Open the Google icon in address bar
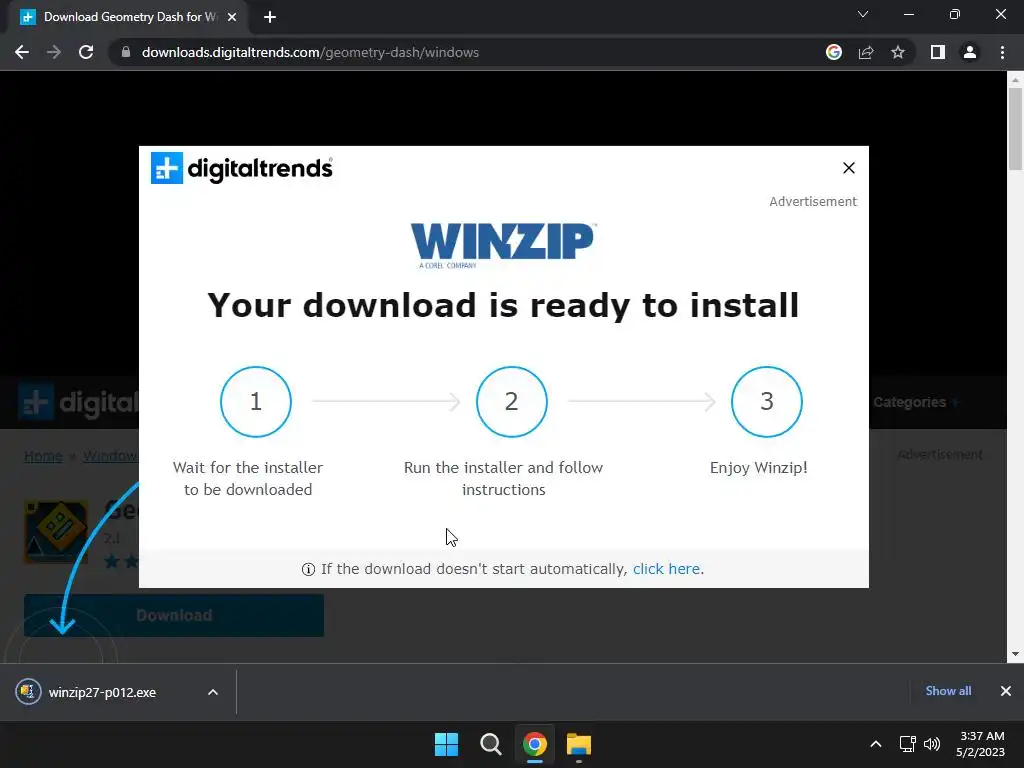The height and width of the screenshot is (768, 1024). (x=834, y=52)
